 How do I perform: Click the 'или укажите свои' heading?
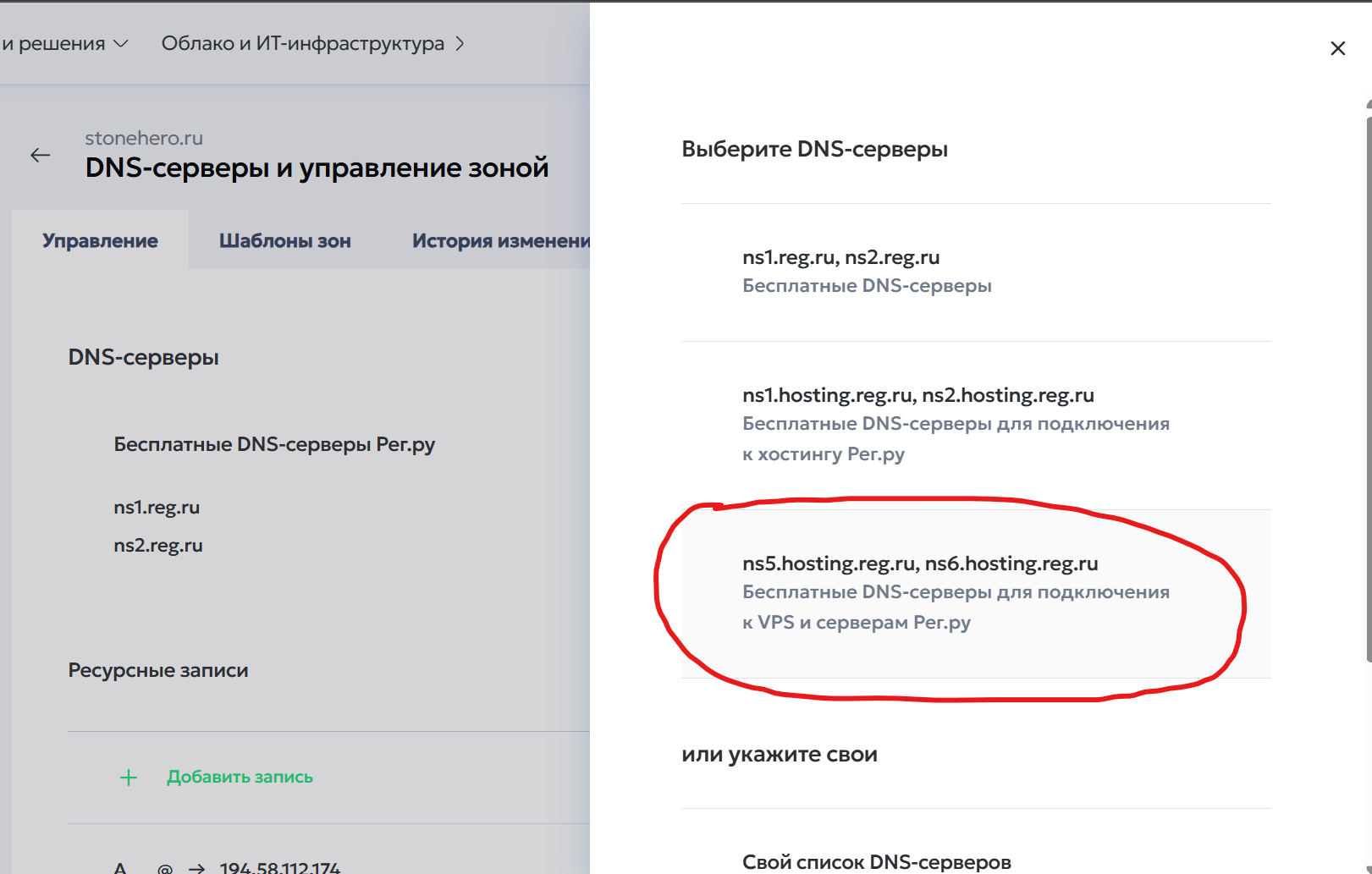[780, 754]
